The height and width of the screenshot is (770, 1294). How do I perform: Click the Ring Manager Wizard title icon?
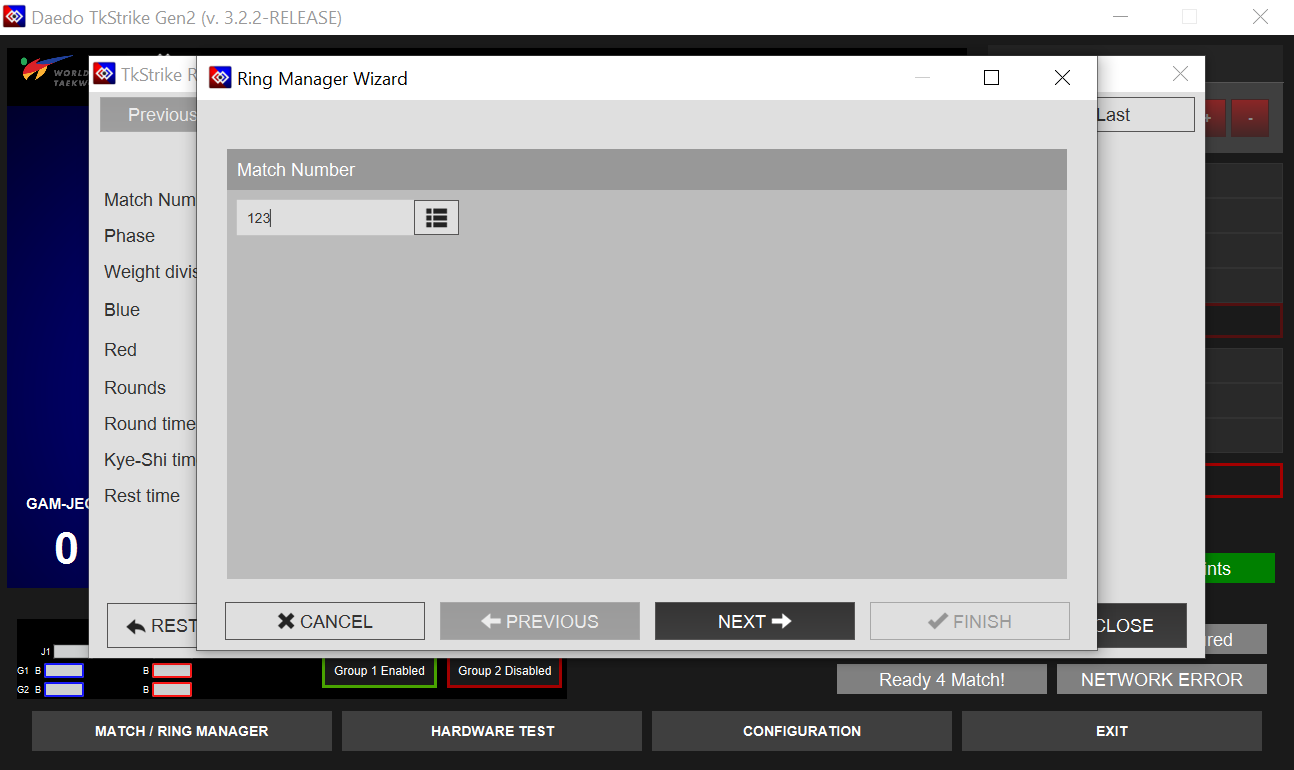tap(220, 78)
